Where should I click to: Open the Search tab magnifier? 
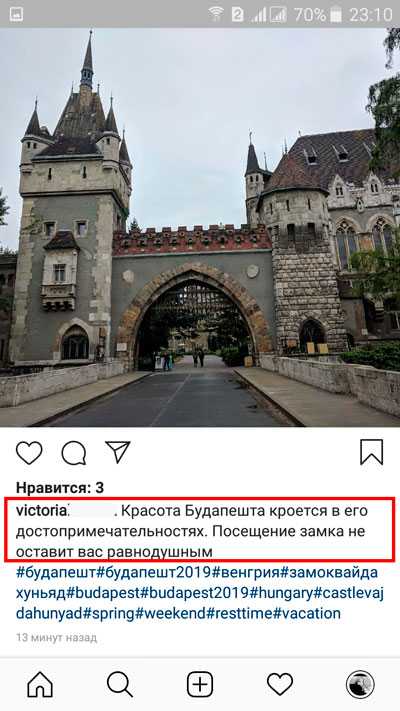120,684
